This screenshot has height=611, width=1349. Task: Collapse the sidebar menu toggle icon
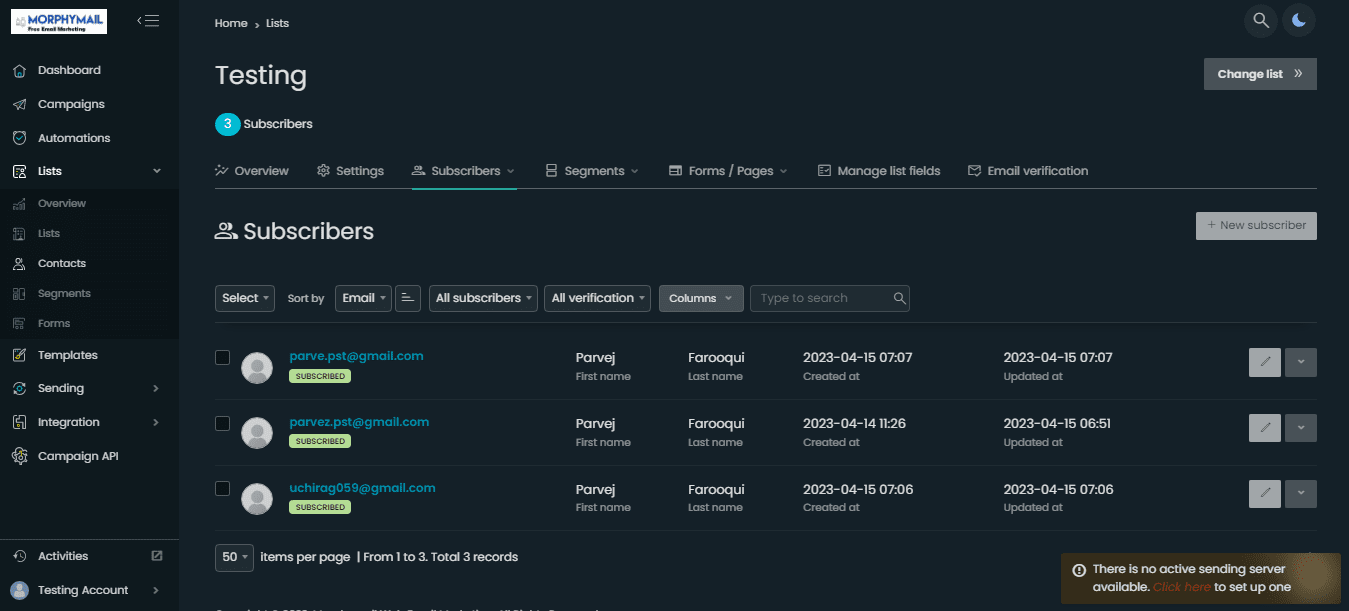(148, 20)
